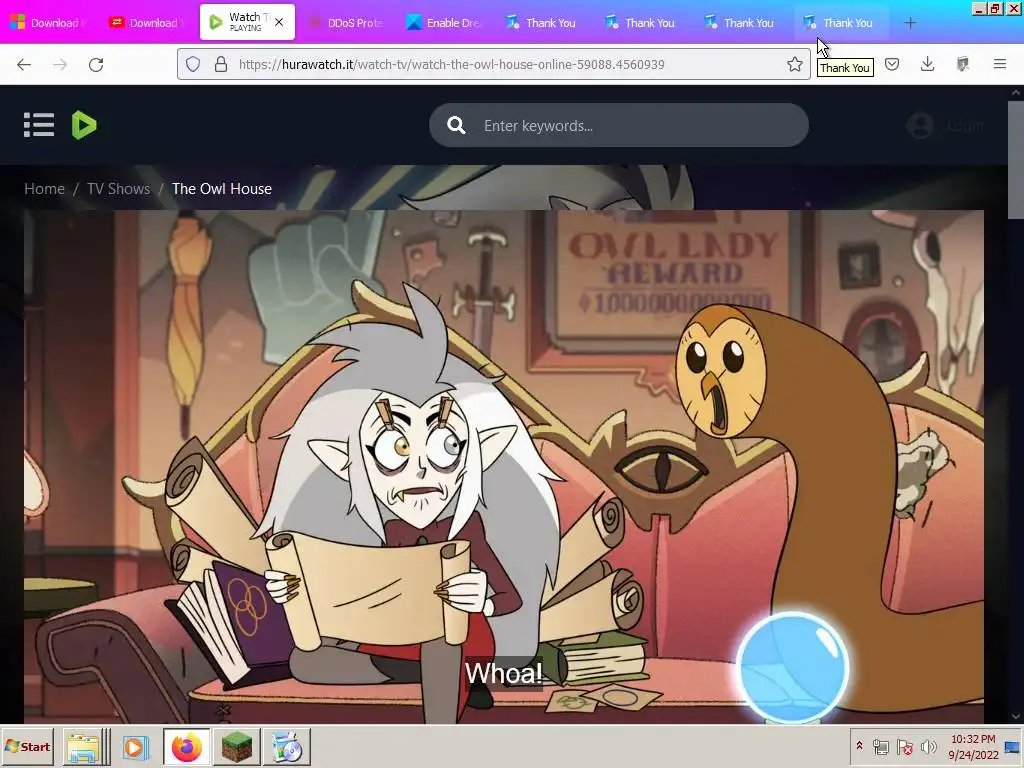Screen dimensions: 1024x768
Task: Launch media player from taskbar
Action: (x=135, y=747)
